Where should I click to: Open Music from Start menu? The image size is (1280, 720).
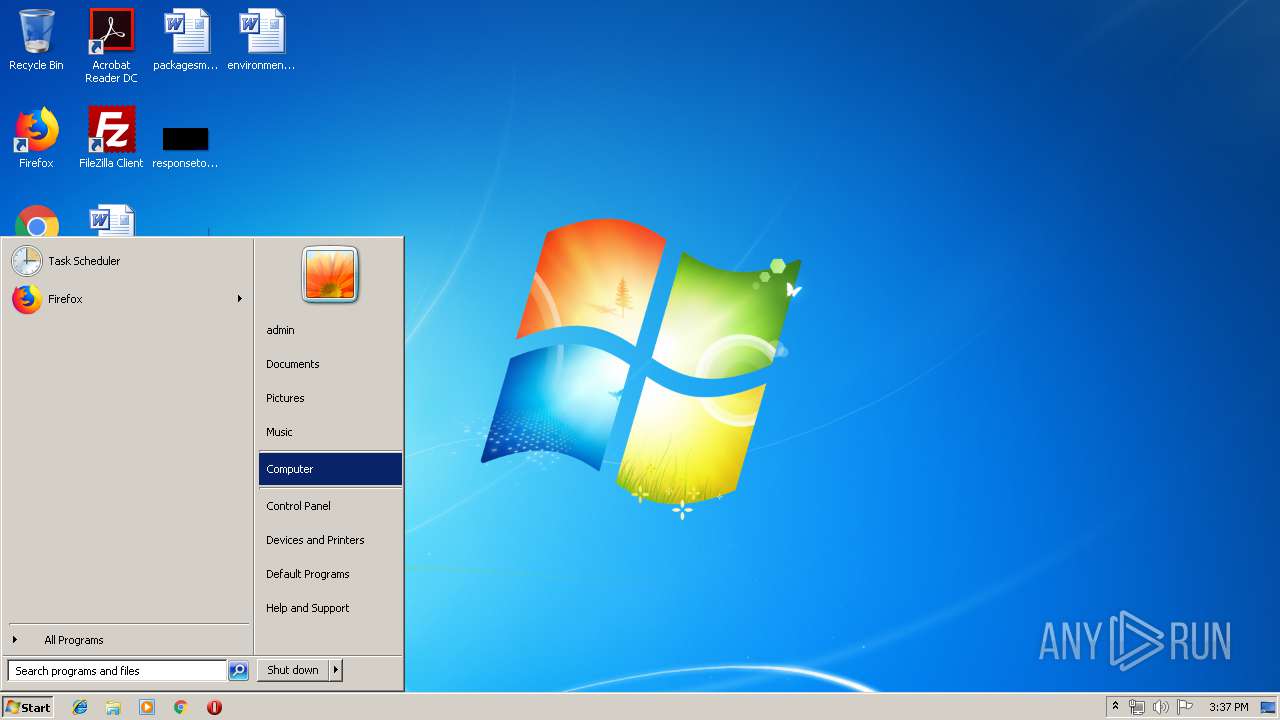click(x=330, y=432)
